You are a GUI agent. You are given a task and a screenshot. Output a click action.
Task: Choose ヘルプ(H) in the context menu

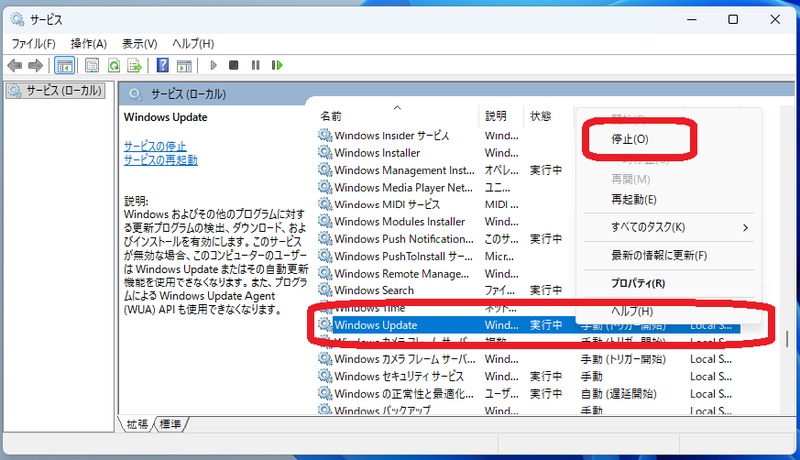632,311
